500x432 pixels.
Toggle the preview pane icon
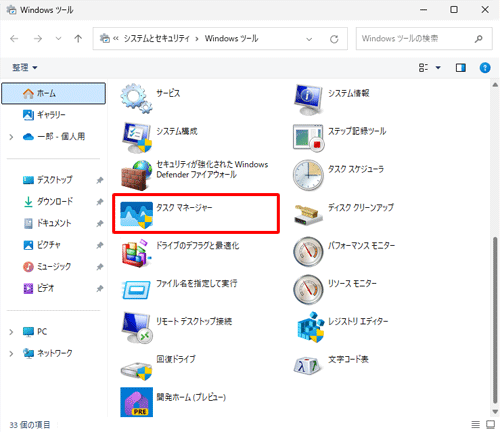(461, 68)
